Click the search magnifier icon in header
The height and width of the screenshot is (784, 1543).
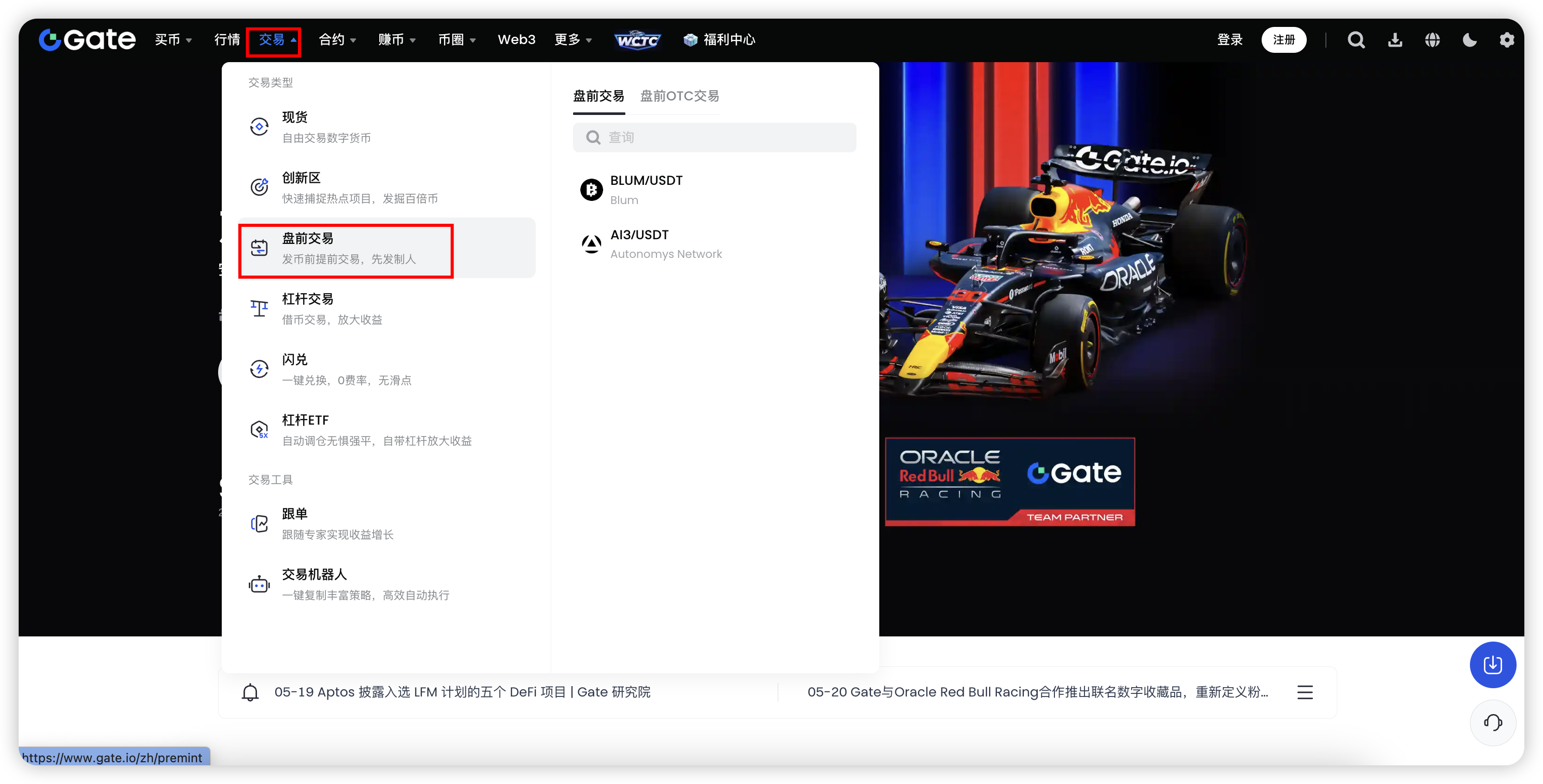tap(1356, 40)
